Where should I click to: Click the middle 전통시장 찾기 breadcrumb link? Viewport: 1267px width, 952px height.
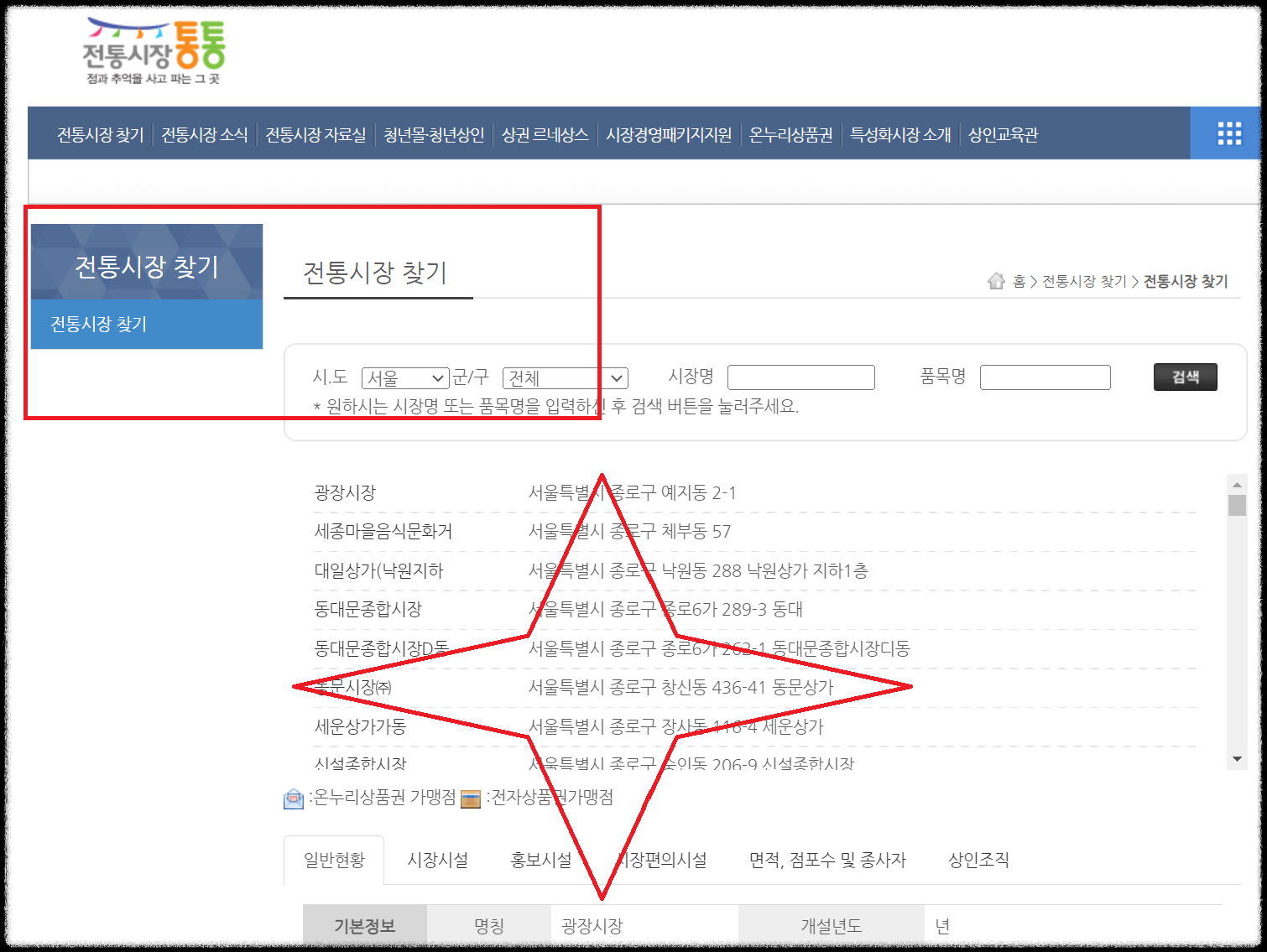(x=1084, y=282)
